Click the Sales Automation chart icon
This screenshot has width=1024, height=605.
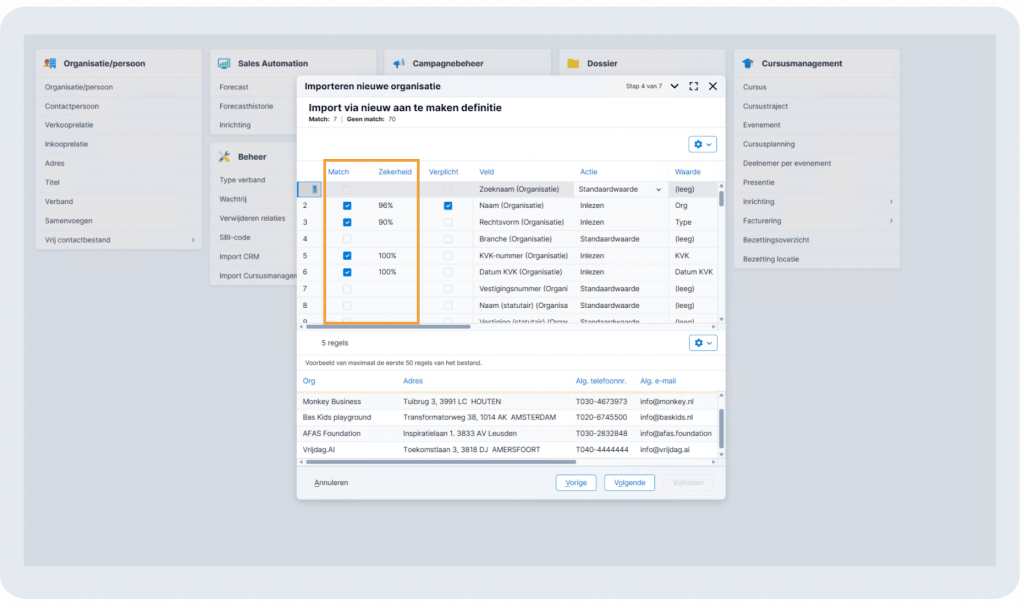224,63
